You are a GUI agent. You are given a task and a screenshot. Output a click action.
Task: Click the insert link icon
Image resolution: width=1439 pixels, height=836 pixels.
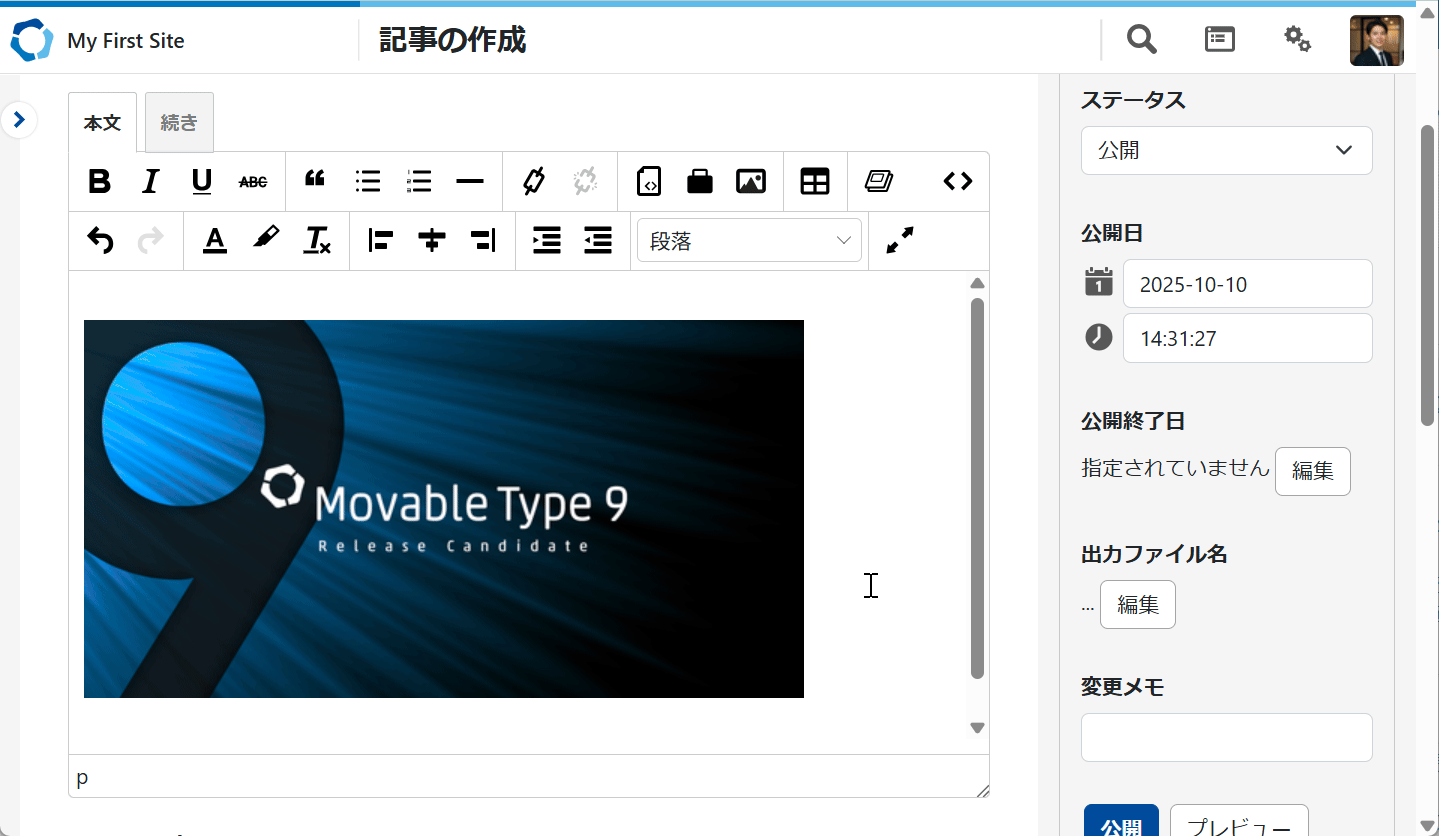coord(534,181)
